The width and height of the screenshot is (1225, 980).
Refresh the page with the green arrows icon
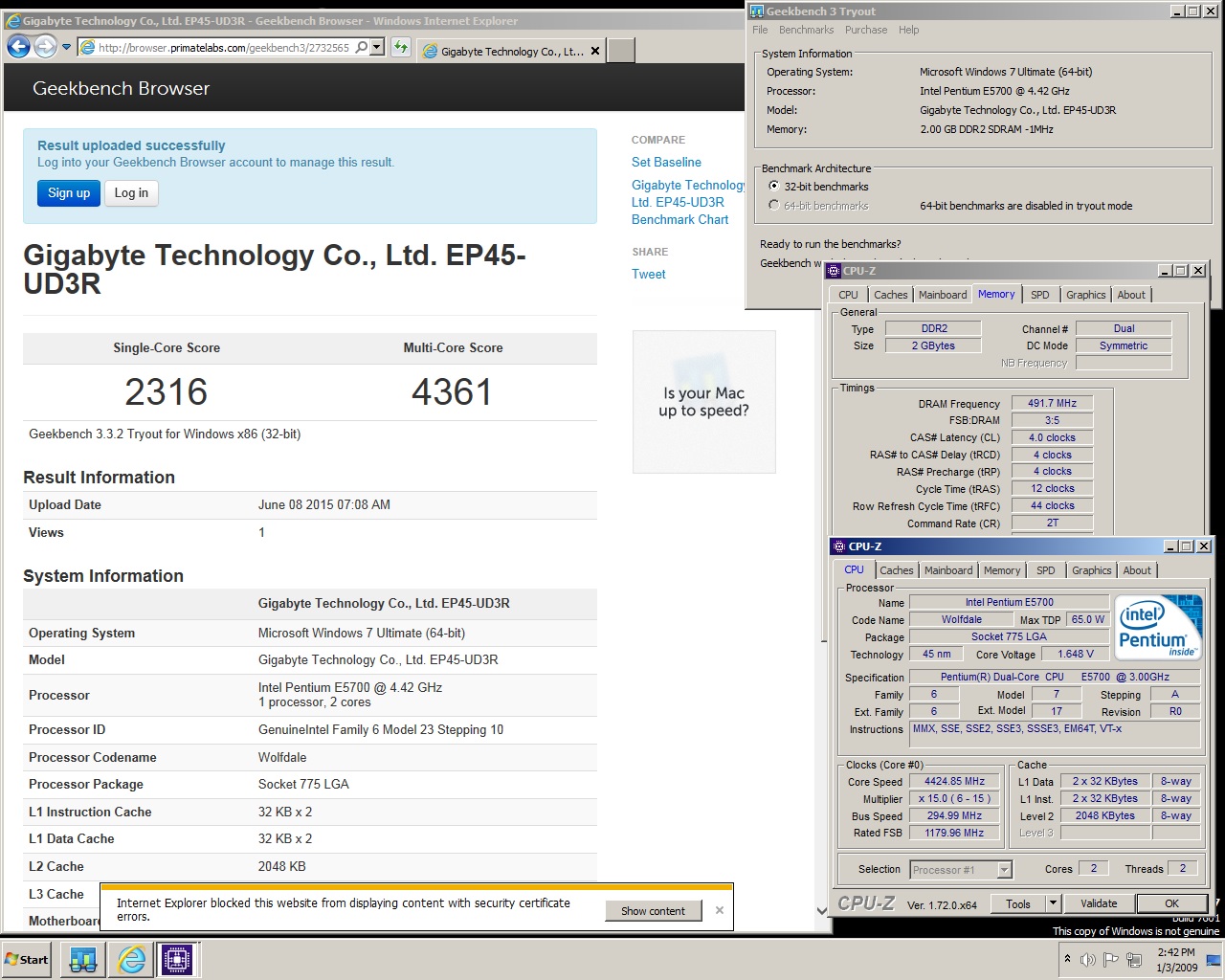pos(401,48)
